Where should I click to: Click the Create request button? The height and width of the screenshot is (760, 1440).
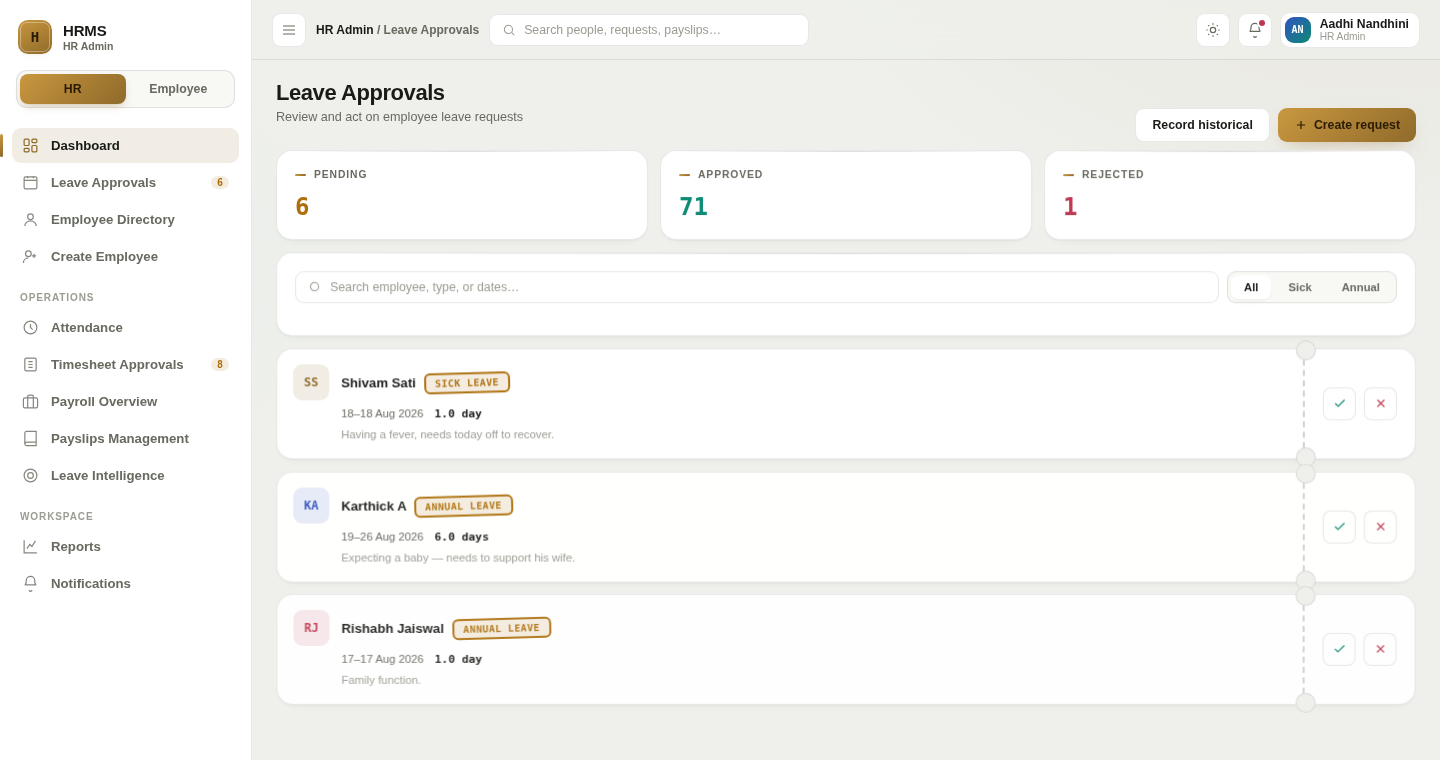[1347, 125]
